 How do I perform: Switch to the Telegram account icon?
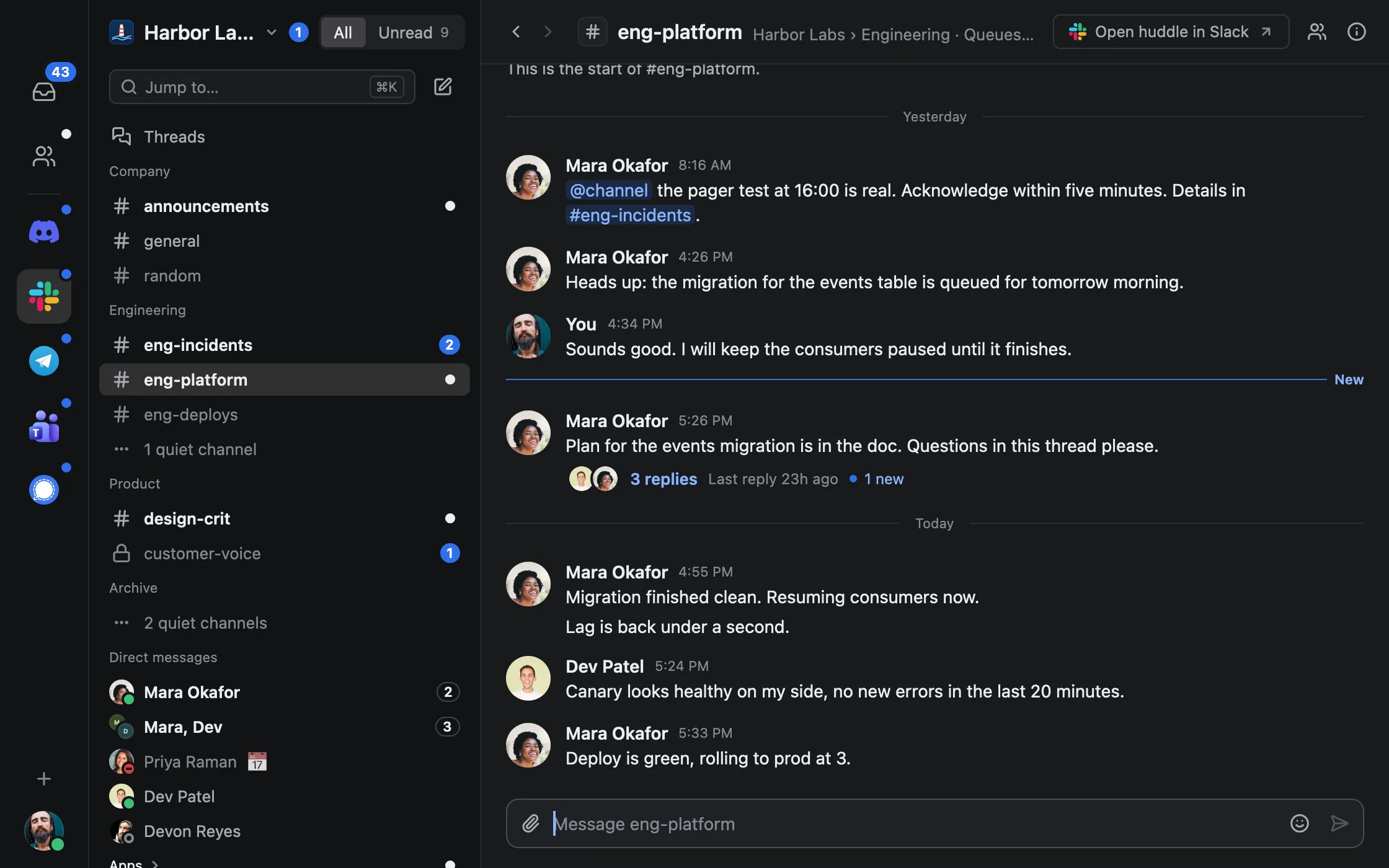click(44, 361)
